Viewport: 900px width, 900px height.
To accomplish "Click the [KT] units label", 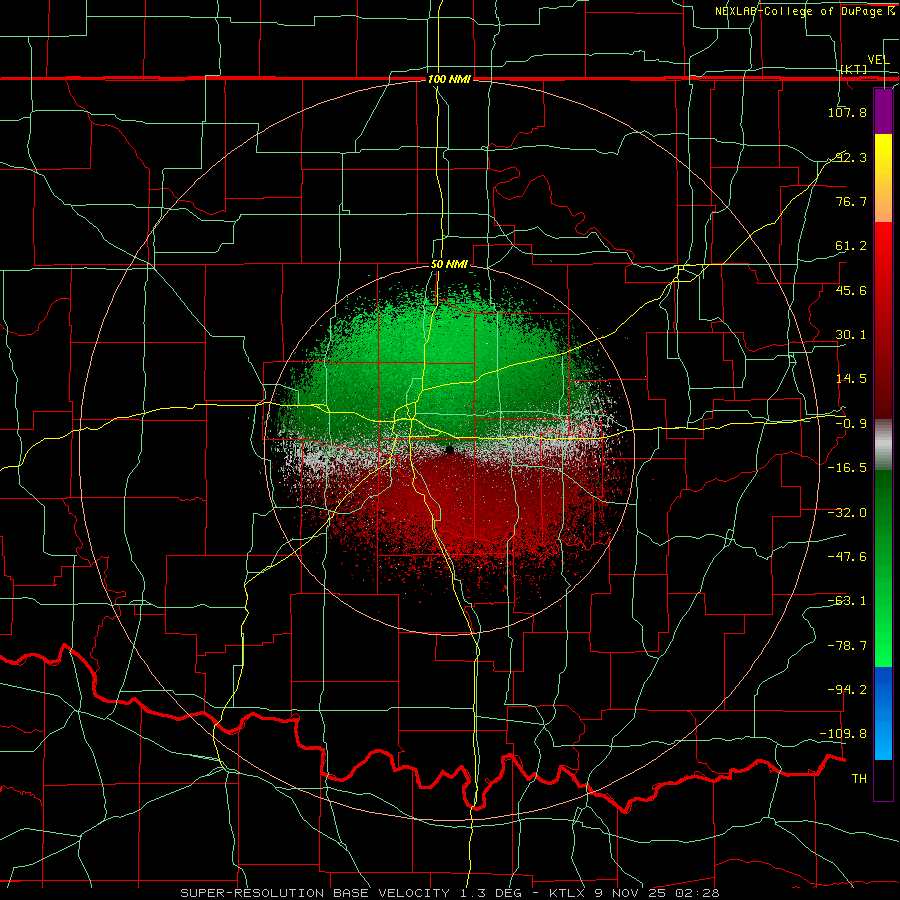I will [854, 69].
